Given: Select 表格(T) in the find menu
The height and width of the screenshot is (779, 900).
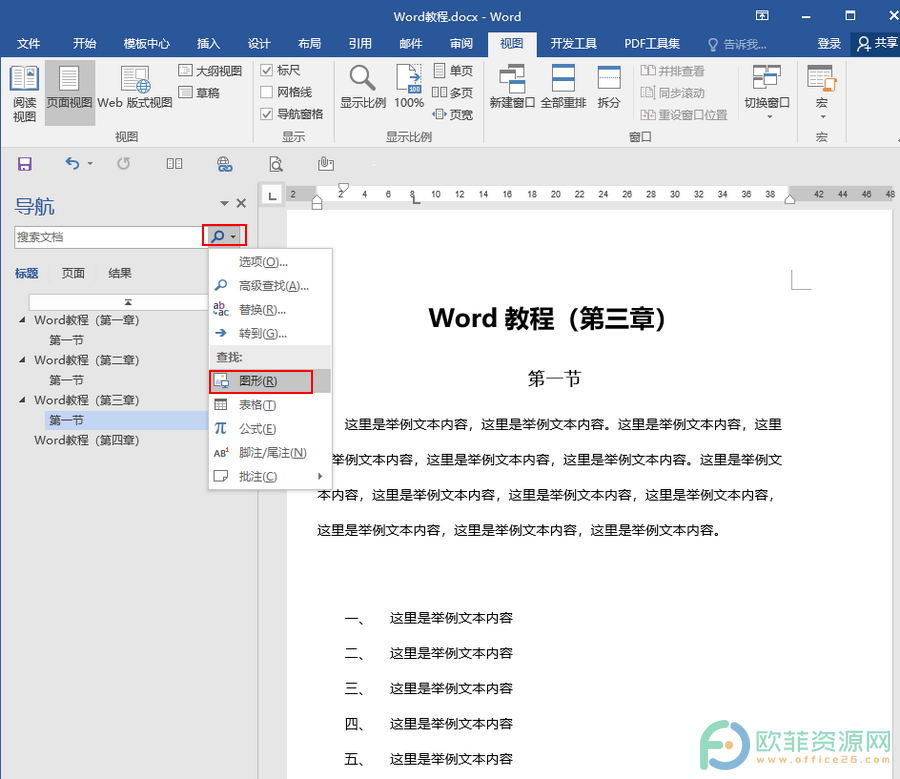Looking at the screenshot, I should [270, 405].
